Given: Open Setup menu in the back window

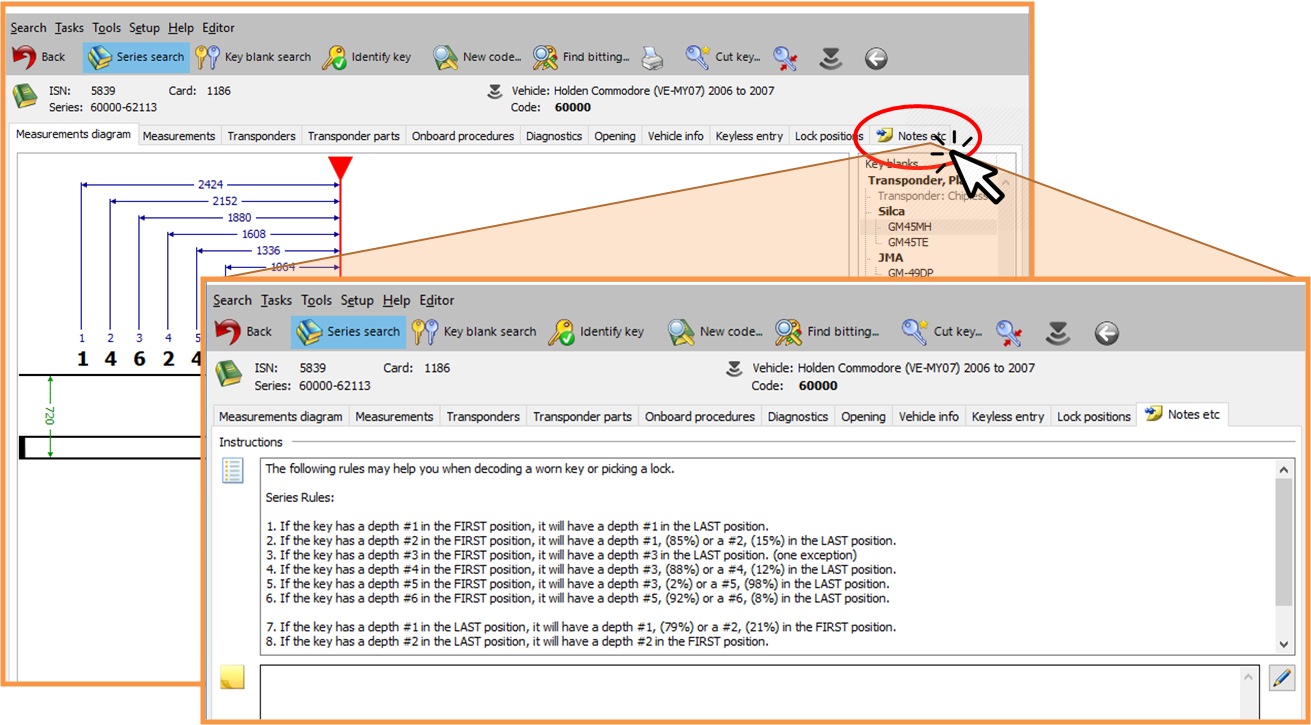Looking at the screenshot, I should 144,28.
